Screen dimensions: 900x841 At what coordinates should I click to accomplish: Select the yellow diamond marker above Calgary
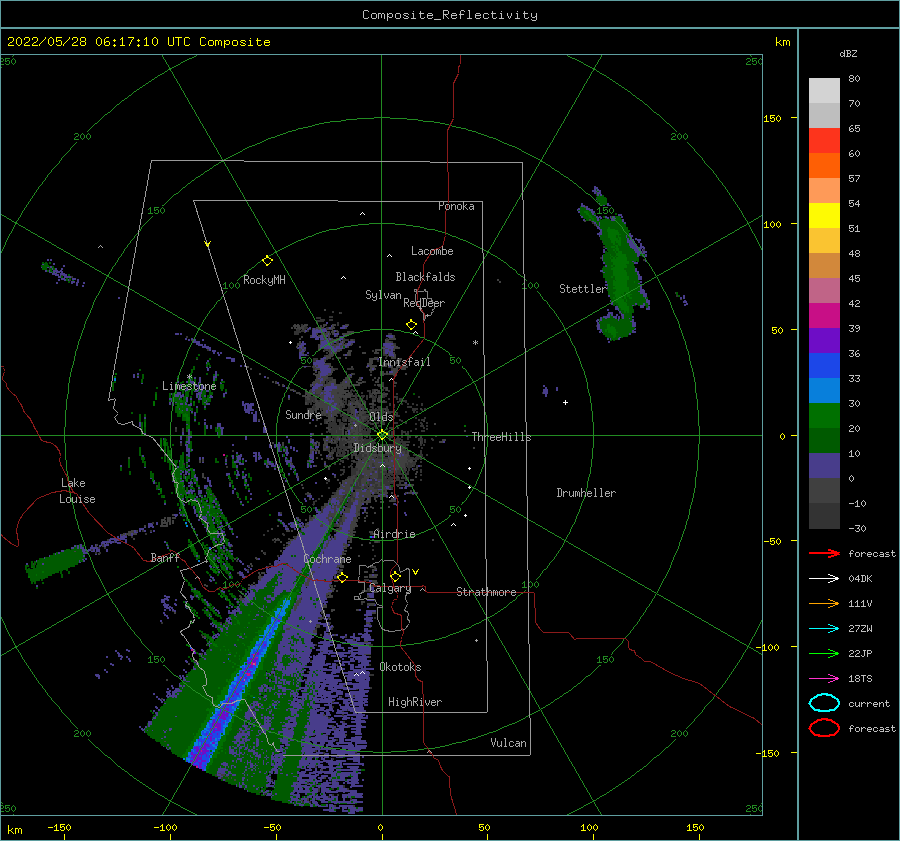tap(395, 576)
